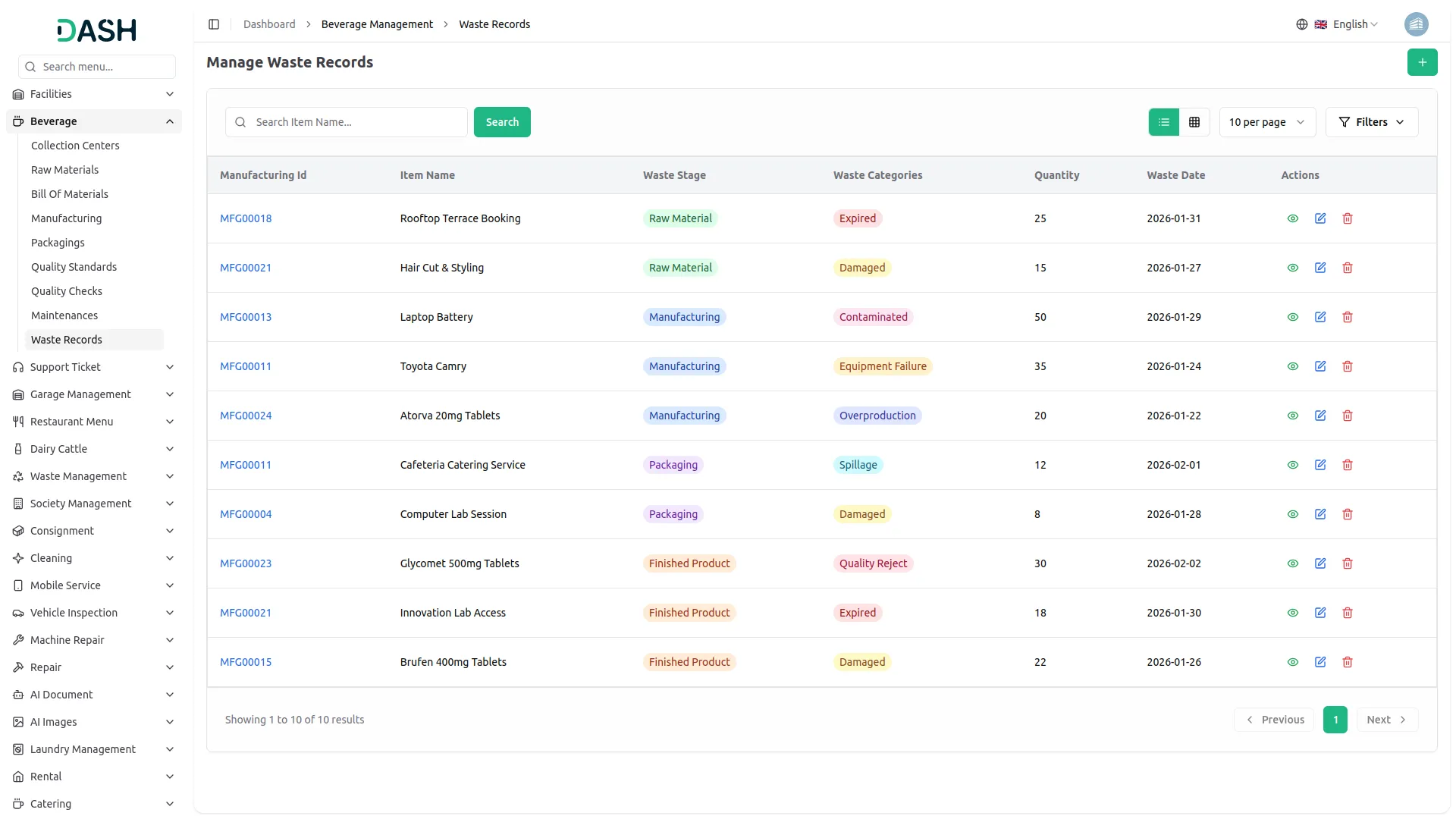Screen dimensions: 1456x819
Task: Delete the Rooftop Terrace Booking record
Action: pos(1347,218)
